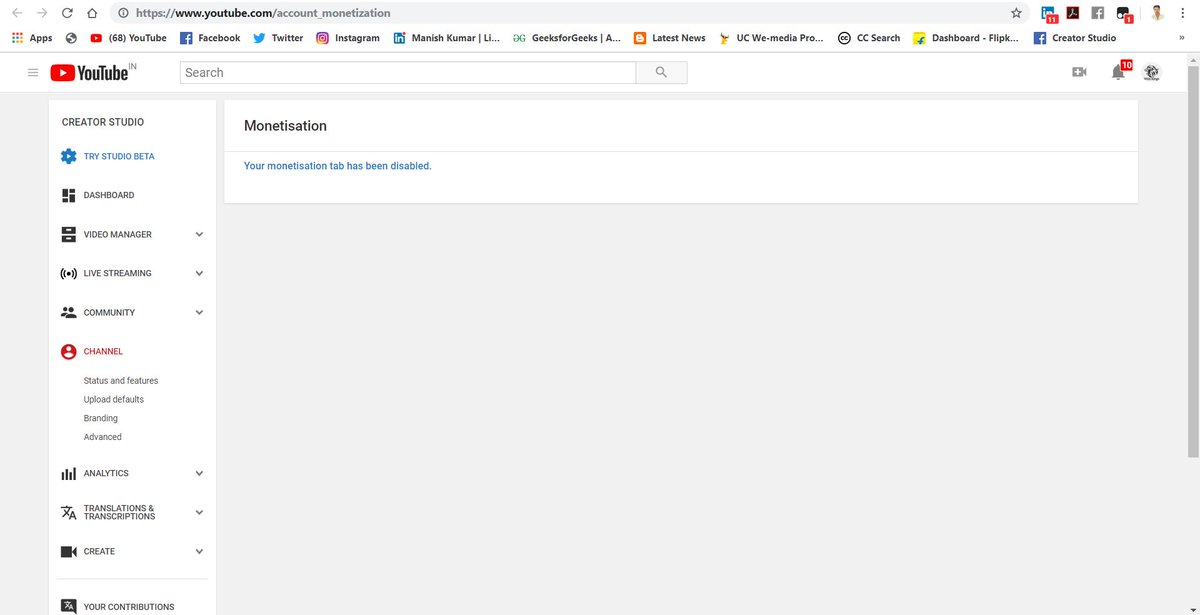1200x615 pixels.
Task: Click the Video Manager icon
Action: pyautogui.click(x=68, y=234)
